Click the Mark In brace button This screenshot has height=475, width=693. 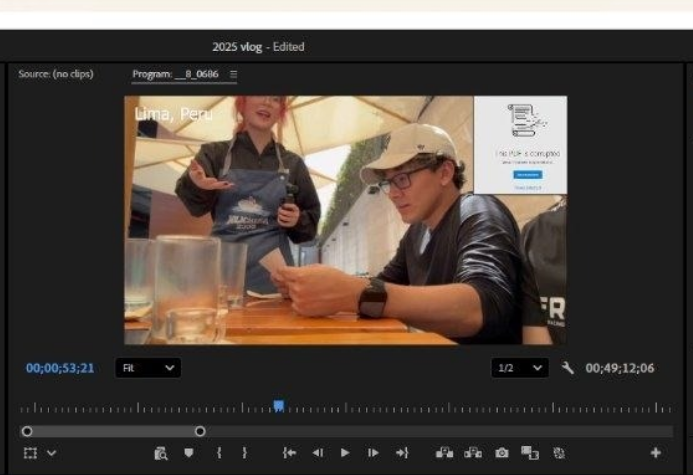[x=219, y=453]
